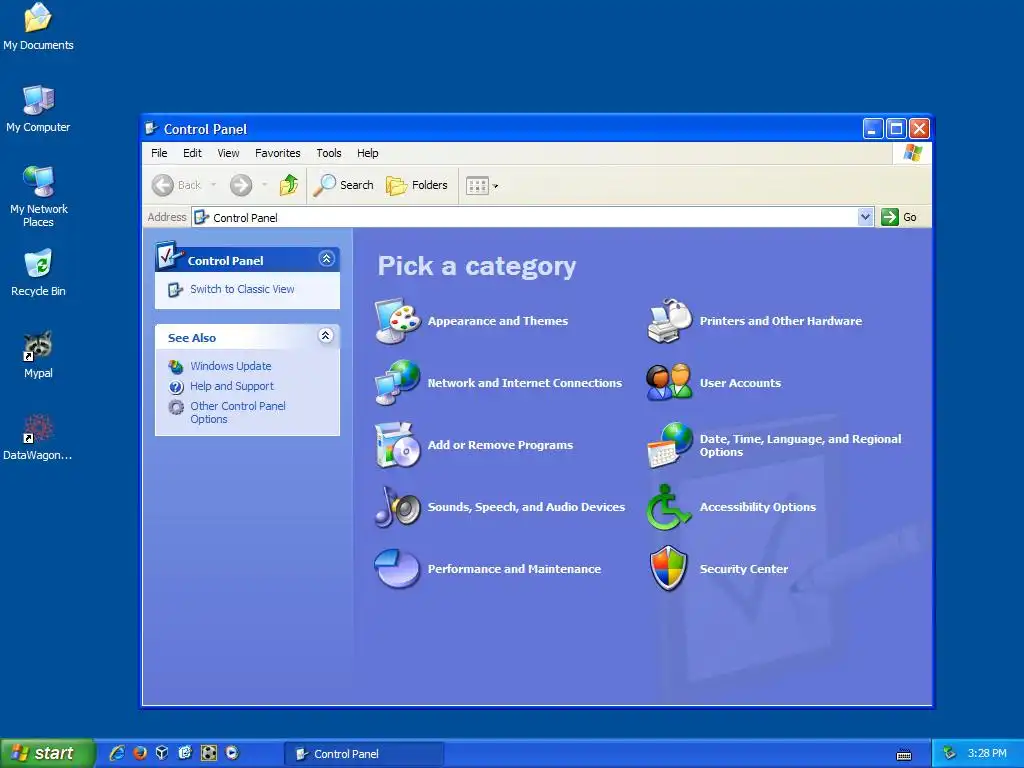The image size is (1024, 768).
Task: Collapse the See Also sidebar section
Action: [x=325, y=336]
